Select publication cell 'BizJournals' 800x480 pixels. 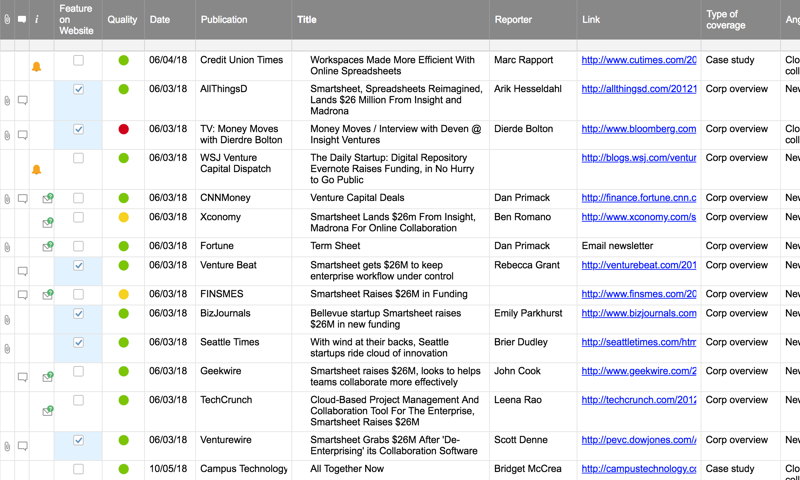243,319
